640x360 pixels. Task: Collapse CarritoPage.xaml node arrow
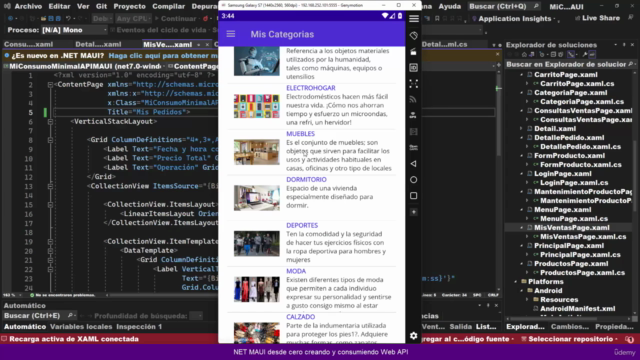[x=522, y=75]
